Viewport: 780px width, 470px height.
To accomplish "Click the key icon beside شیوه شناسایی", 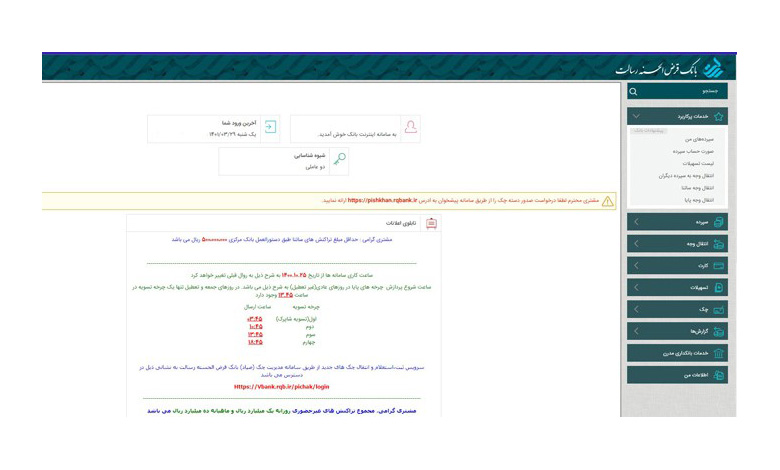I will pyautogui.click(x=340, y=160).
